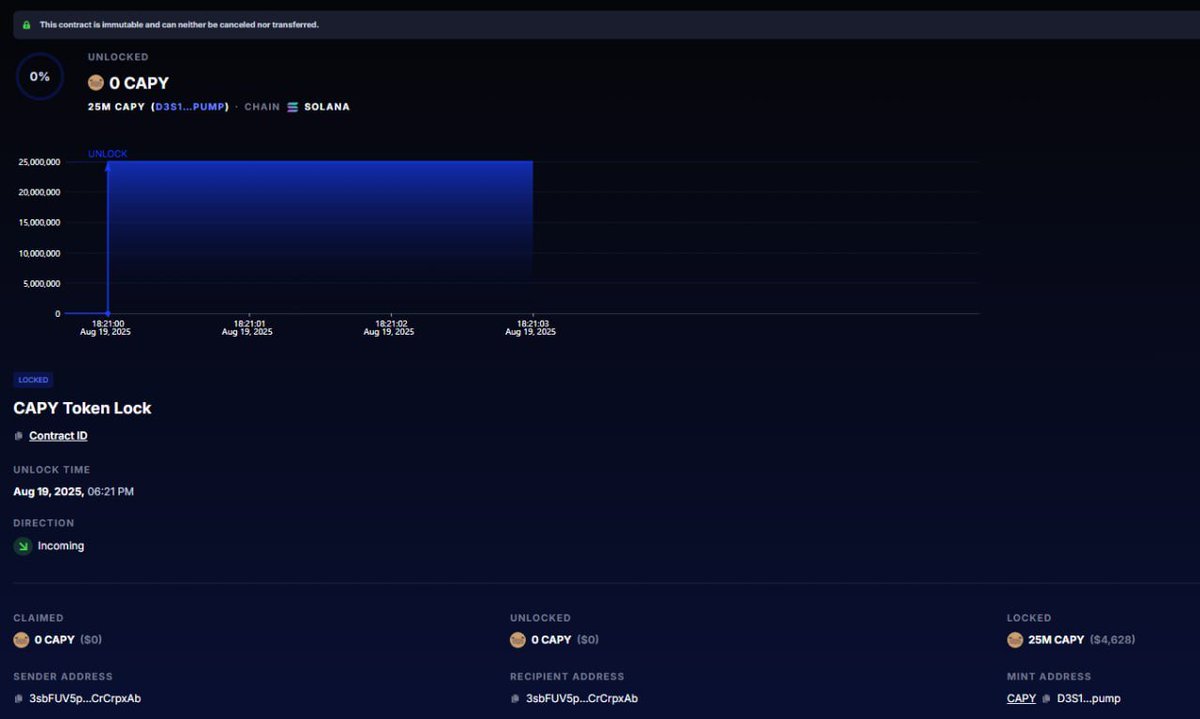Click recipient address 3sbFUV5p...CrCrpxAb
The width and height of the screenshot is (1200, 719).
point(582,699)
